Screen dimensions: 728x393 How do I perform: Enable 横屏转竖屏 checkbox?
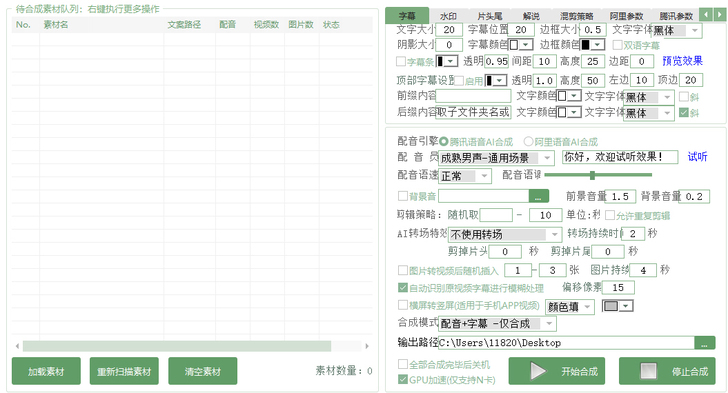click(x=403, y=305)
